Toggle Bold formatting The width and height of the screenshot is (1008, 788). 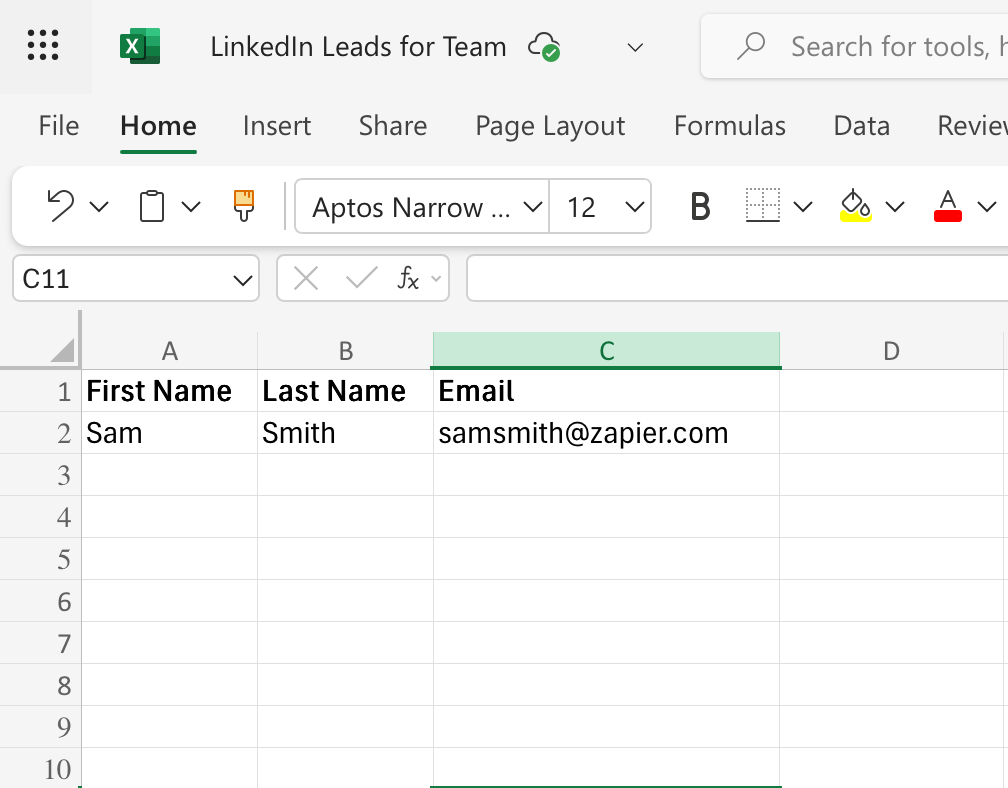(700, 206)
